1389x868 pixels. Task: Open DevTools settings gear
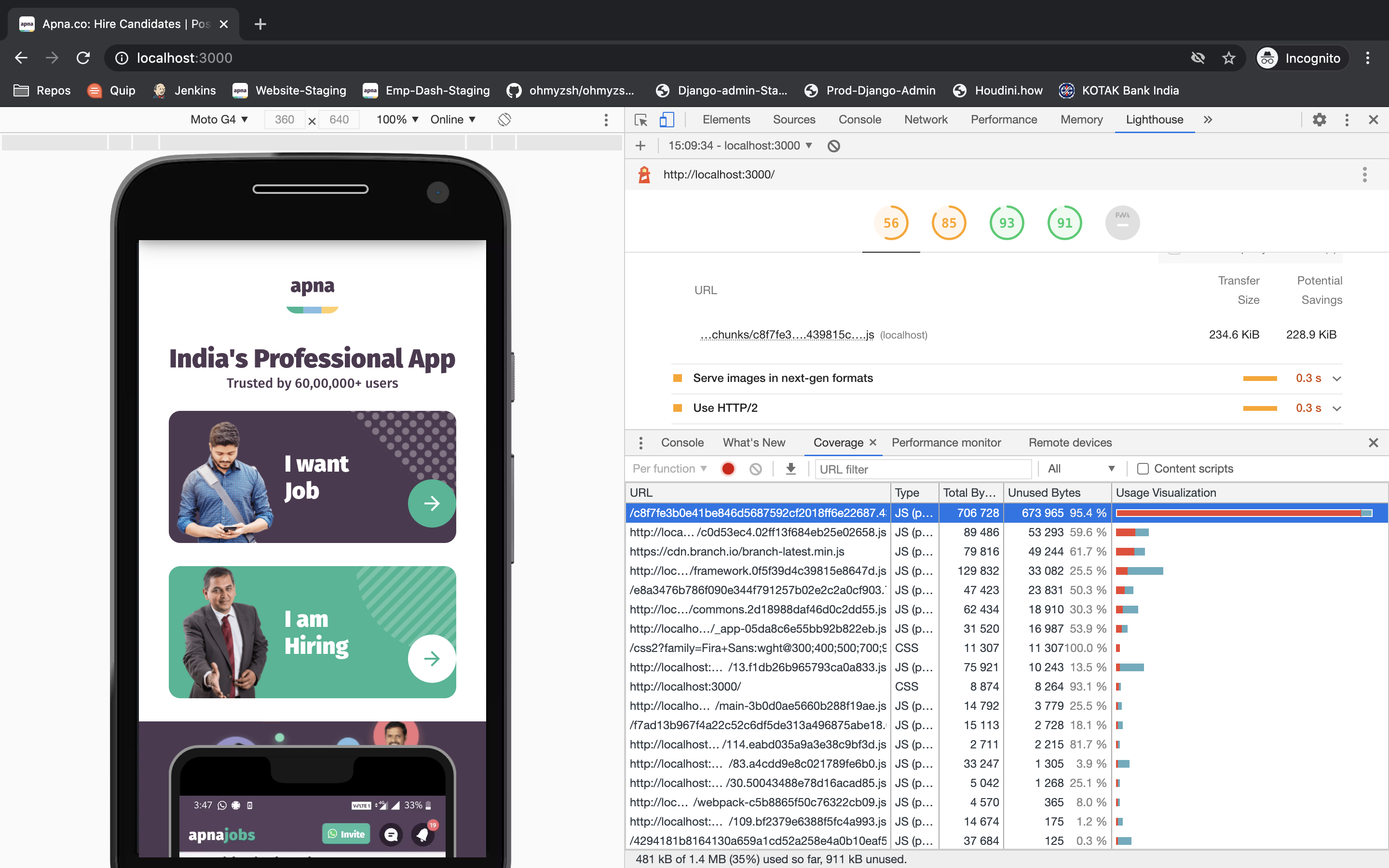[x=1319, y=120]
